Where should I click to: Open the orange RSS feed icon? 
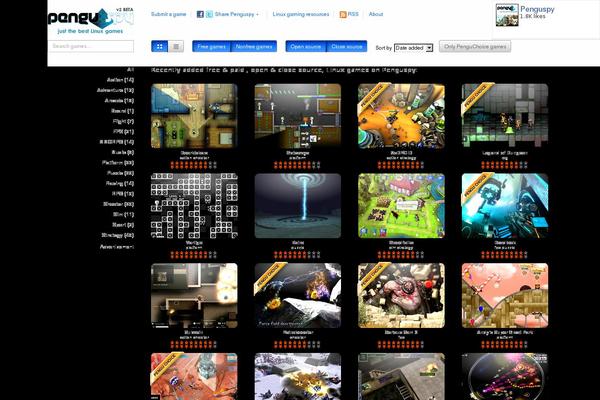pyautogui.click(x=343, y=15)
